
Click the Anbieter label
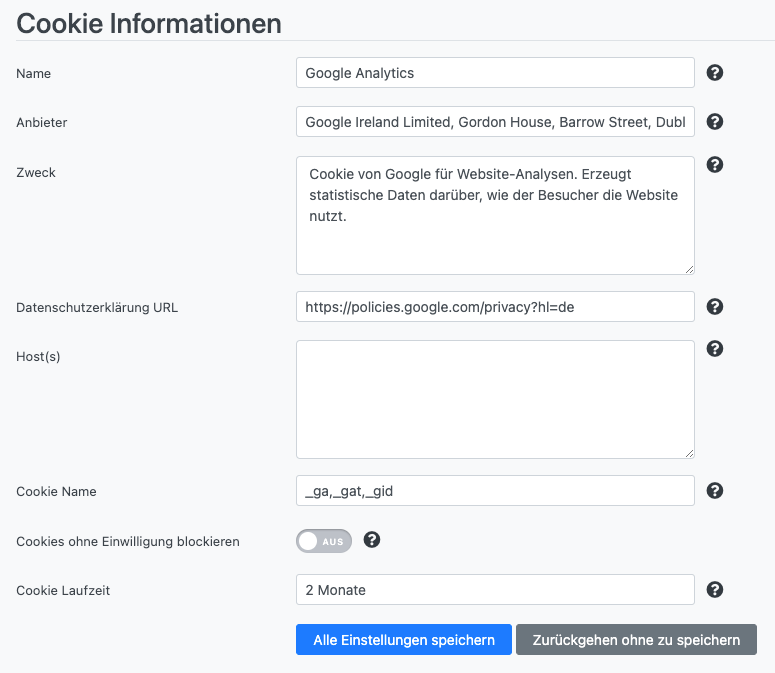click(42, 123)
